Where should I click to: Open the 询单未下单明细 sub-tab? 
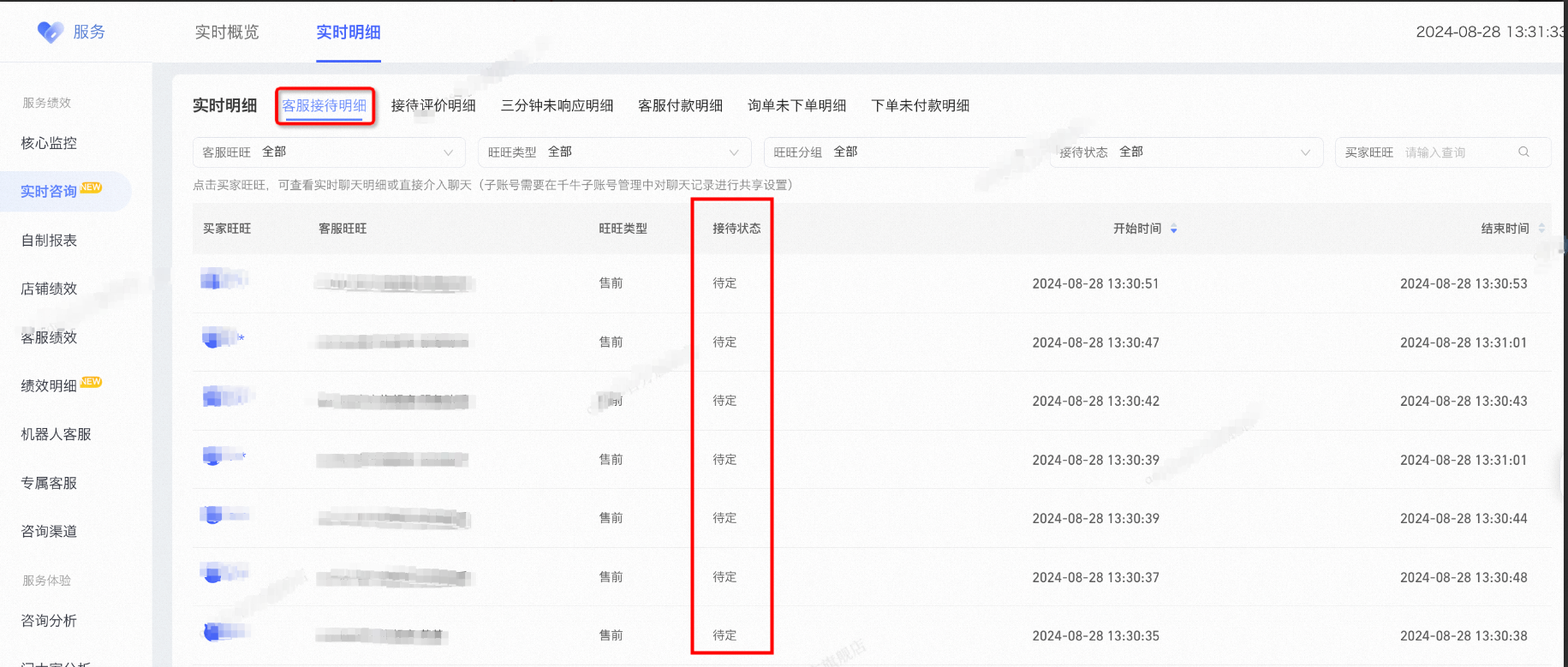pyautogui.click(x=796, y=105)
